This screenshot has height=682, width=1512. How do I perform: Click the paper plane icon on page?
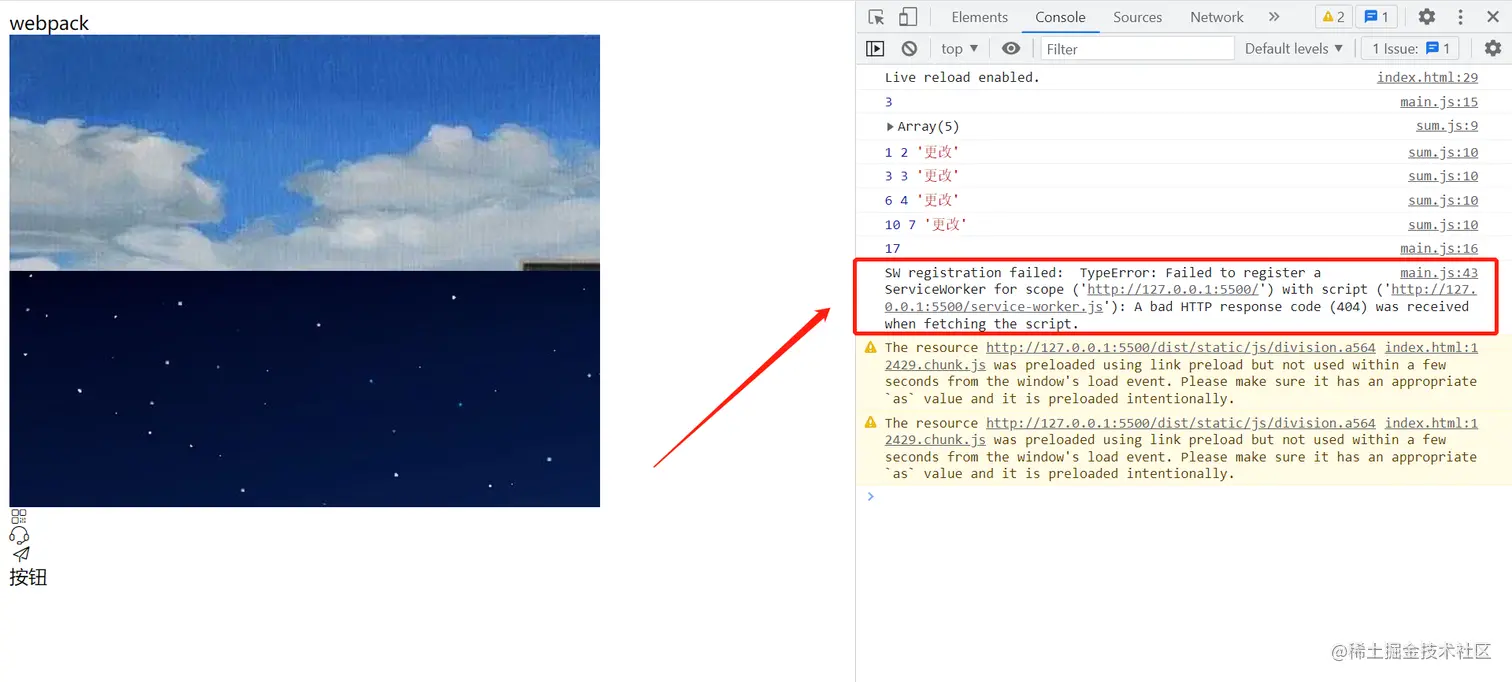(21, 554)
